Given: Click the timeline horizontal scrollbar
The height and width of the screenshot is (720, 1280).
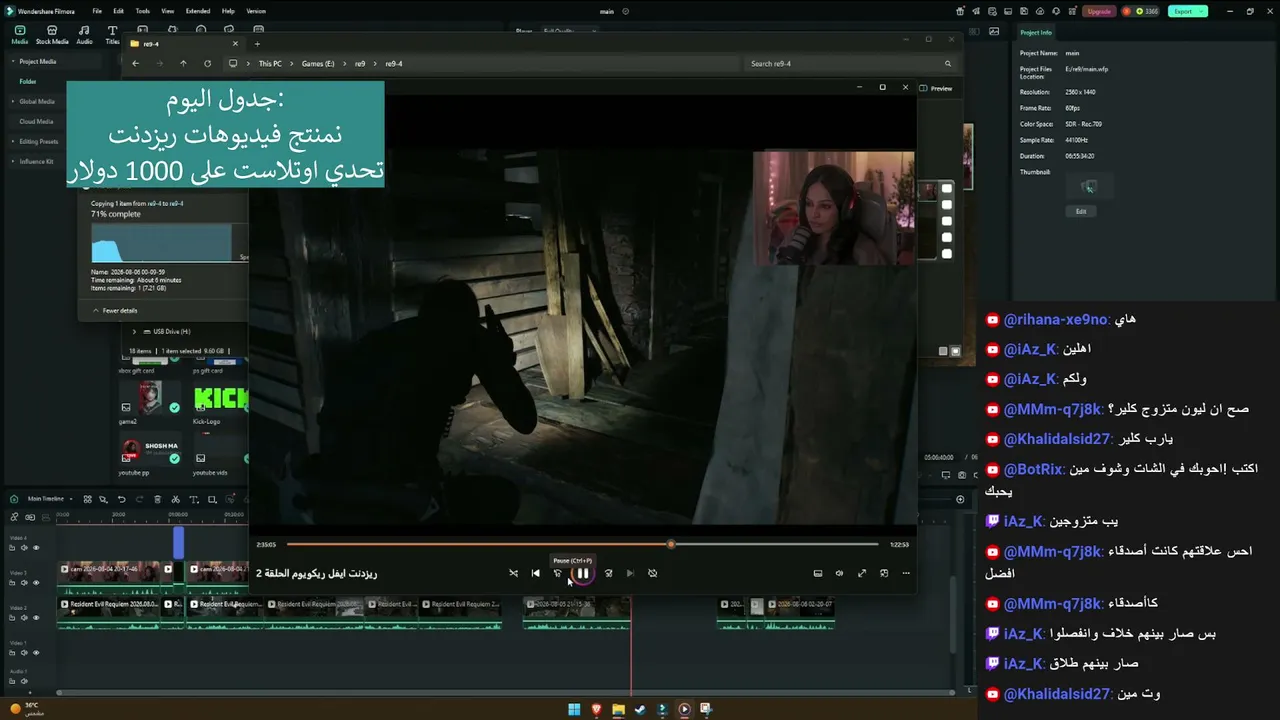Looking at the screenshot, I should click(504, 692).
